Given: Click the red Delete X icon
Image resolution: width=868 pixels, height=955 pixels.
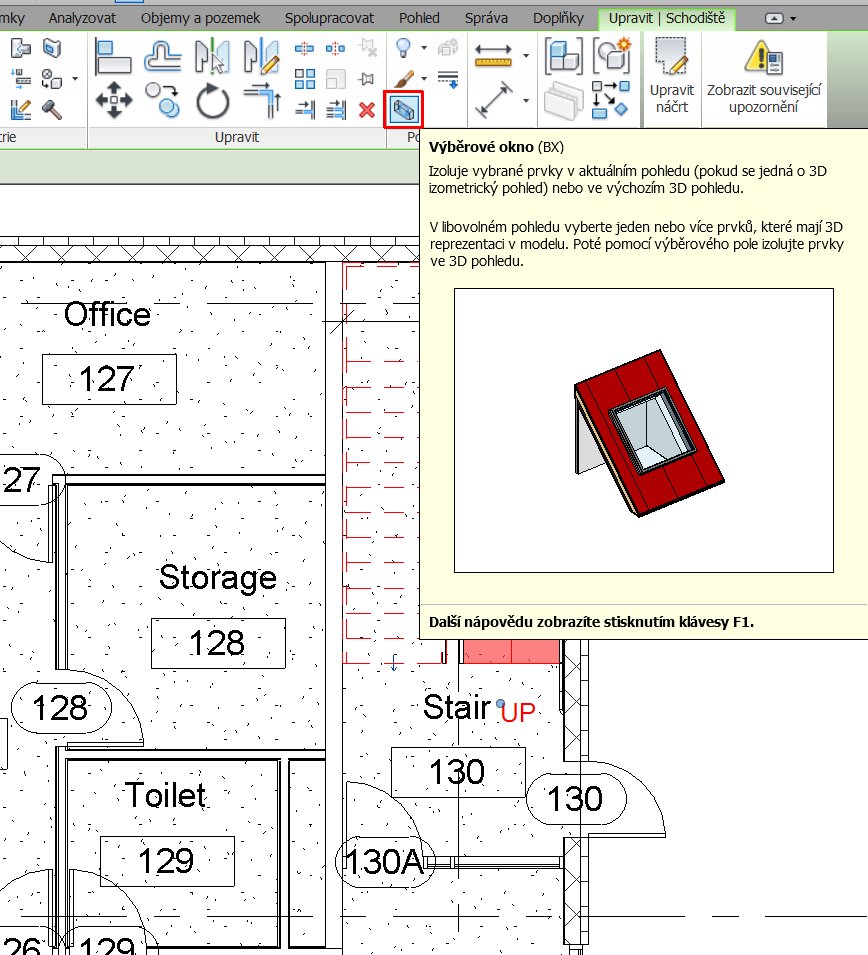Looking at the screenshot, I should click(367, 110).
